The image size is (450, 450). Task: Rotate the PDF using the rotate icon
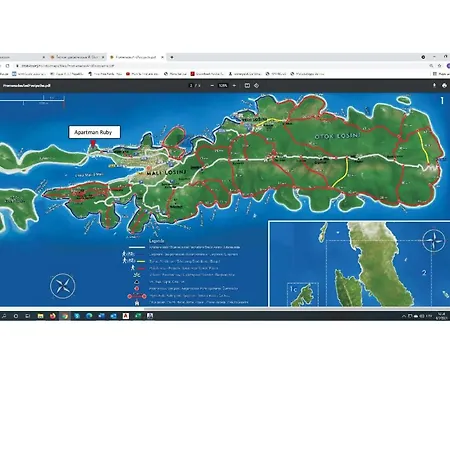(256, 86)
